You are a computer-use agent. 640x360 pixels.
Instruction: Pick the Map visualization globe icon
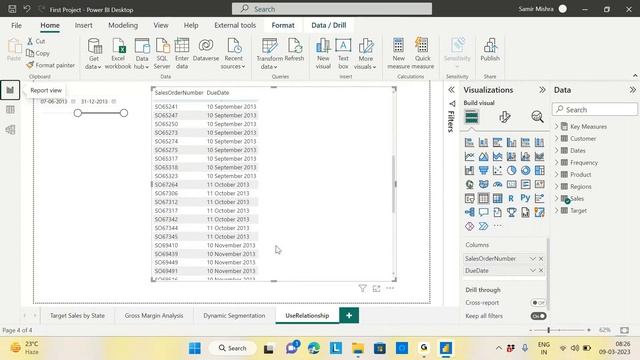(469, 184)
